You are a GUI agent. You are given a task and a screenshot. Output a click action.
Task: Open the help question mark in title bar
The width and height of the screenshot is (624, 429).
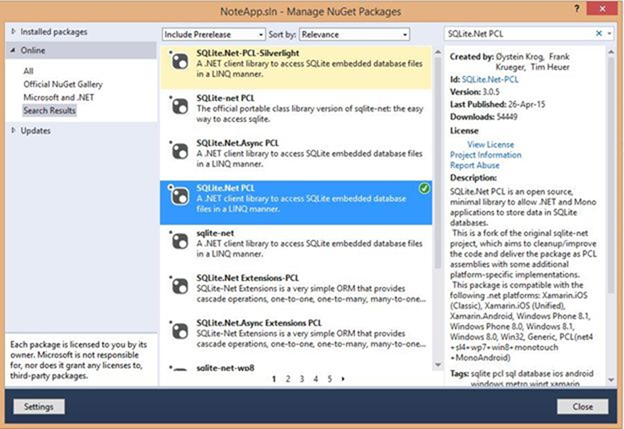pos(577,8)
